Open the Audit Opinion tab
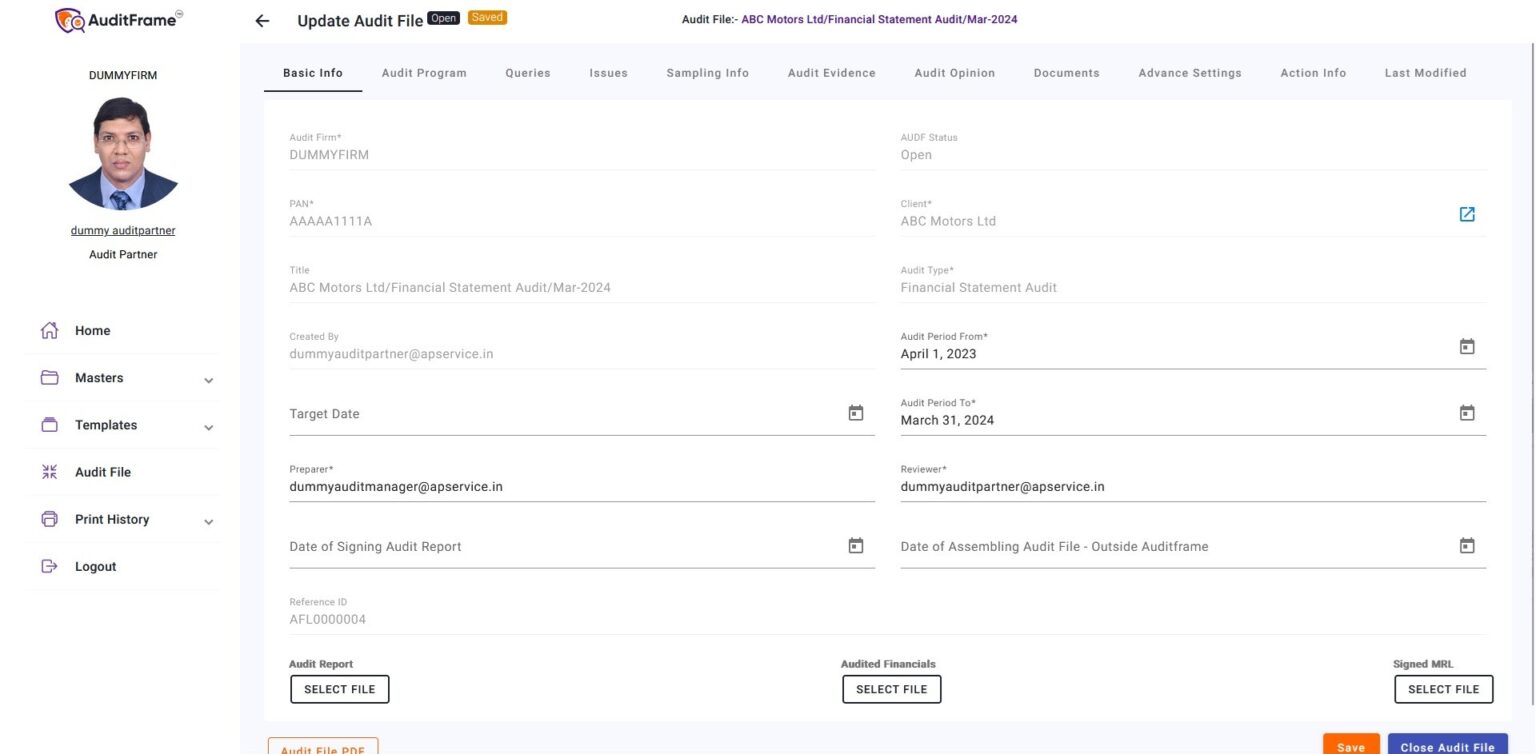1536x754 pixels. [954, 72]
